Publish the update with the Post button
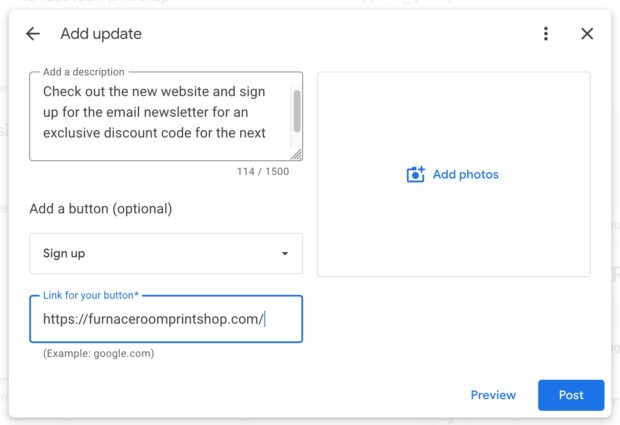The height and width of the screenshot is (425, 620). (x=571, y=395)
